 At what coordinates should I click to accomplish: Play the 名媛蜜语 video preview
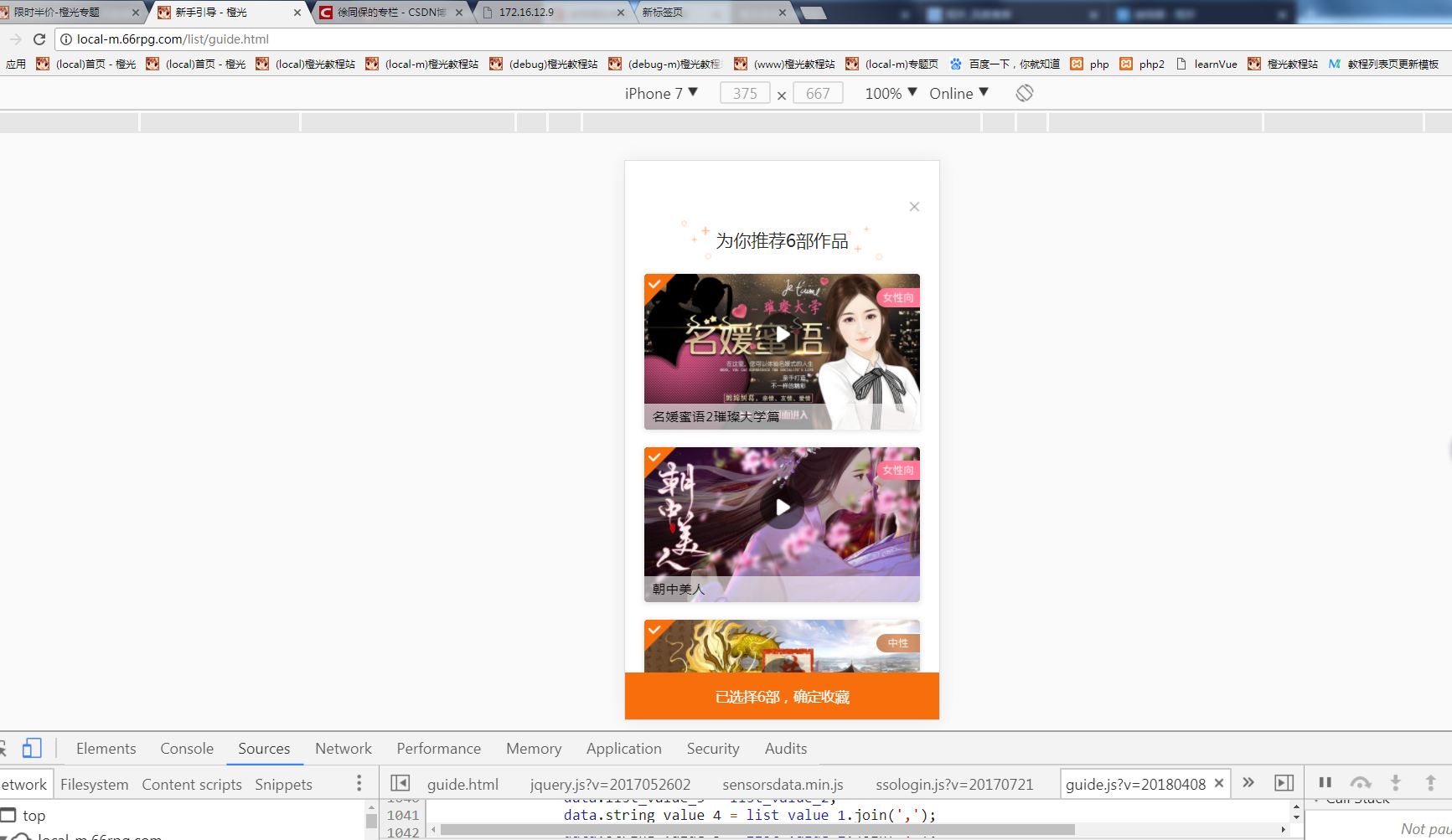coord(782,334)
